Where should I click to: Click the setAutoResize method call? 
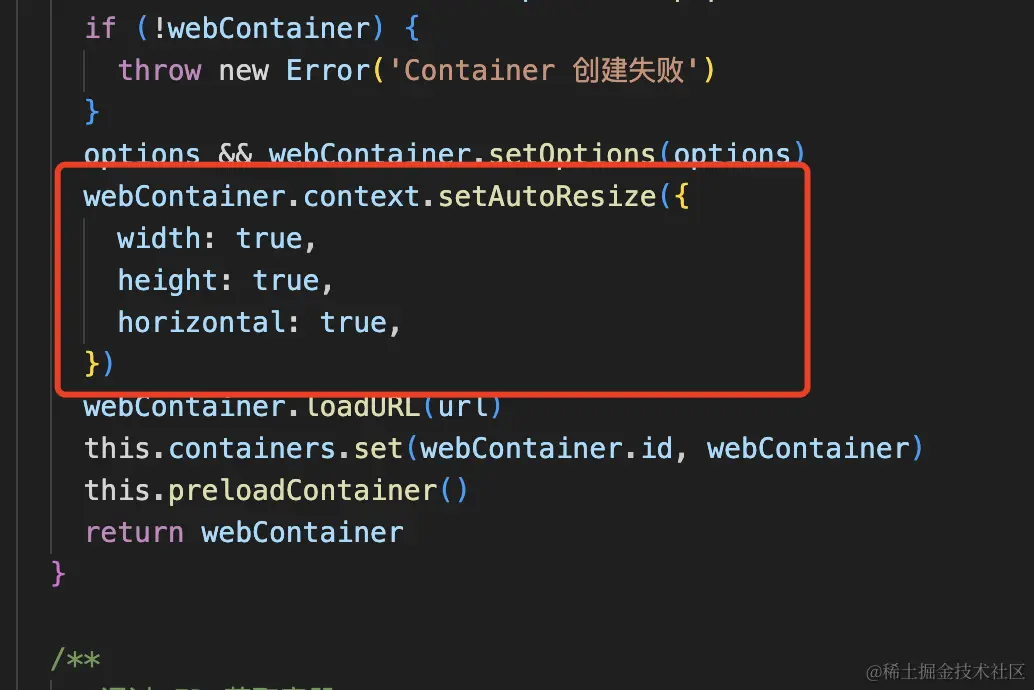pos(547,197)
